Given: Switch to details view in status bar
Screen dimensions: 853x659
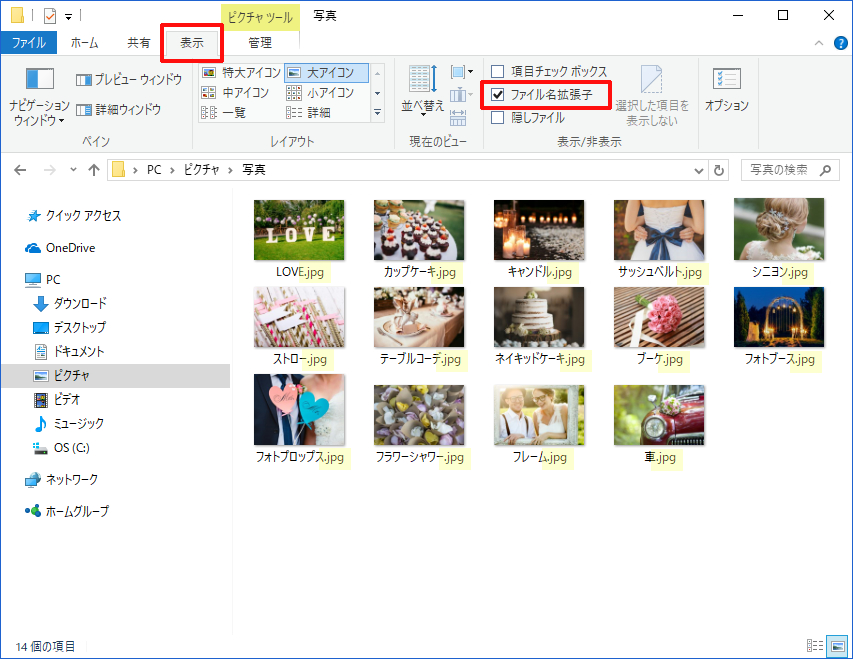Looking at the screenshot, I should click(x=815, y=646).
